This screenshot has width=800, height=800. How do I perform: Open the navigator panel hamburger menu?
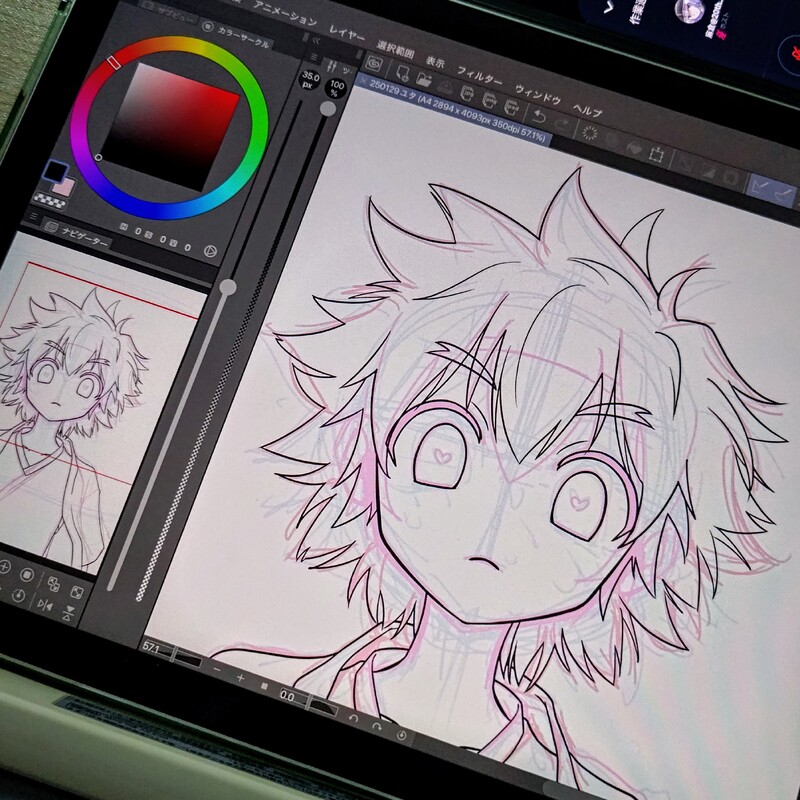33,217
